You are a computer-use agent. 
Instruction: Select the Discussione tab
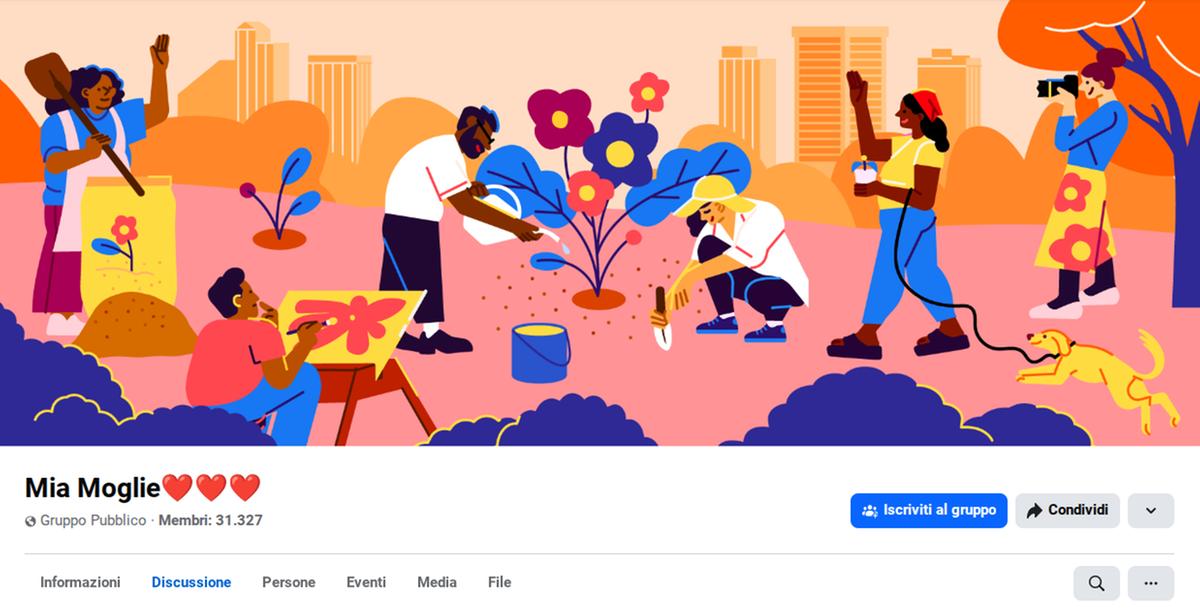191,582
